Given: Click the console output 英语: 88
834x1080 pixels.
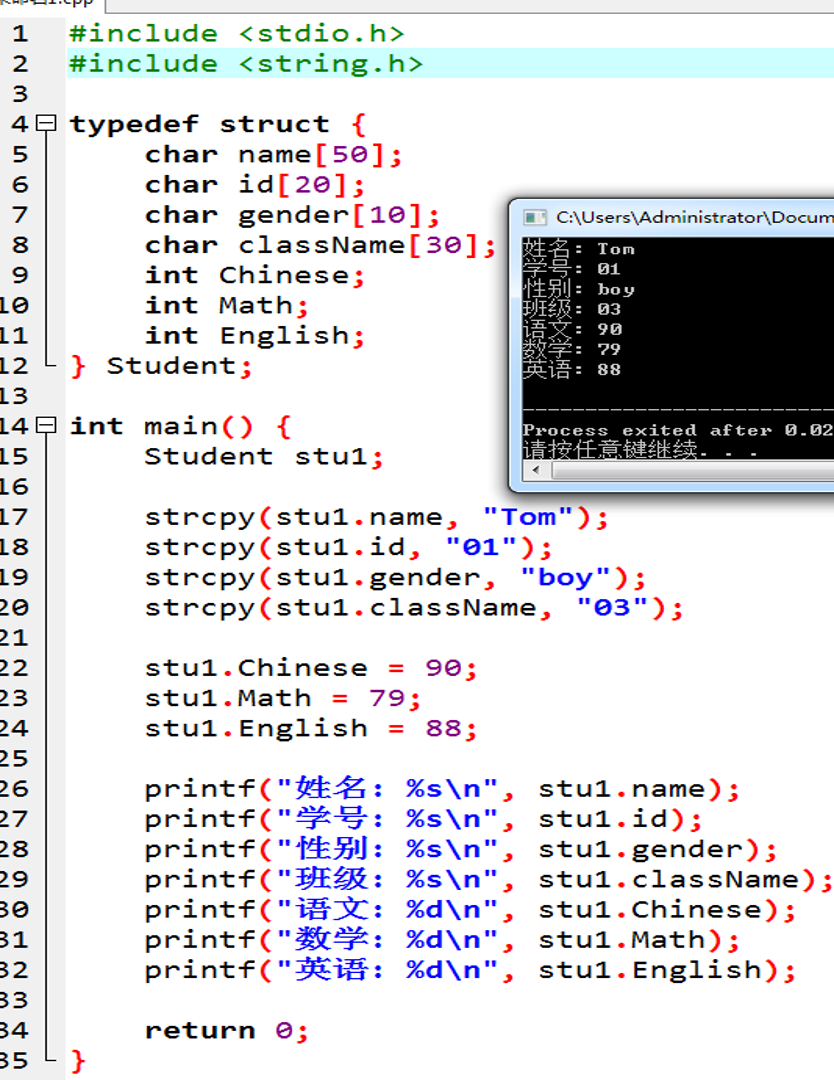Looking at the screenshot, I should coord(572,369).
